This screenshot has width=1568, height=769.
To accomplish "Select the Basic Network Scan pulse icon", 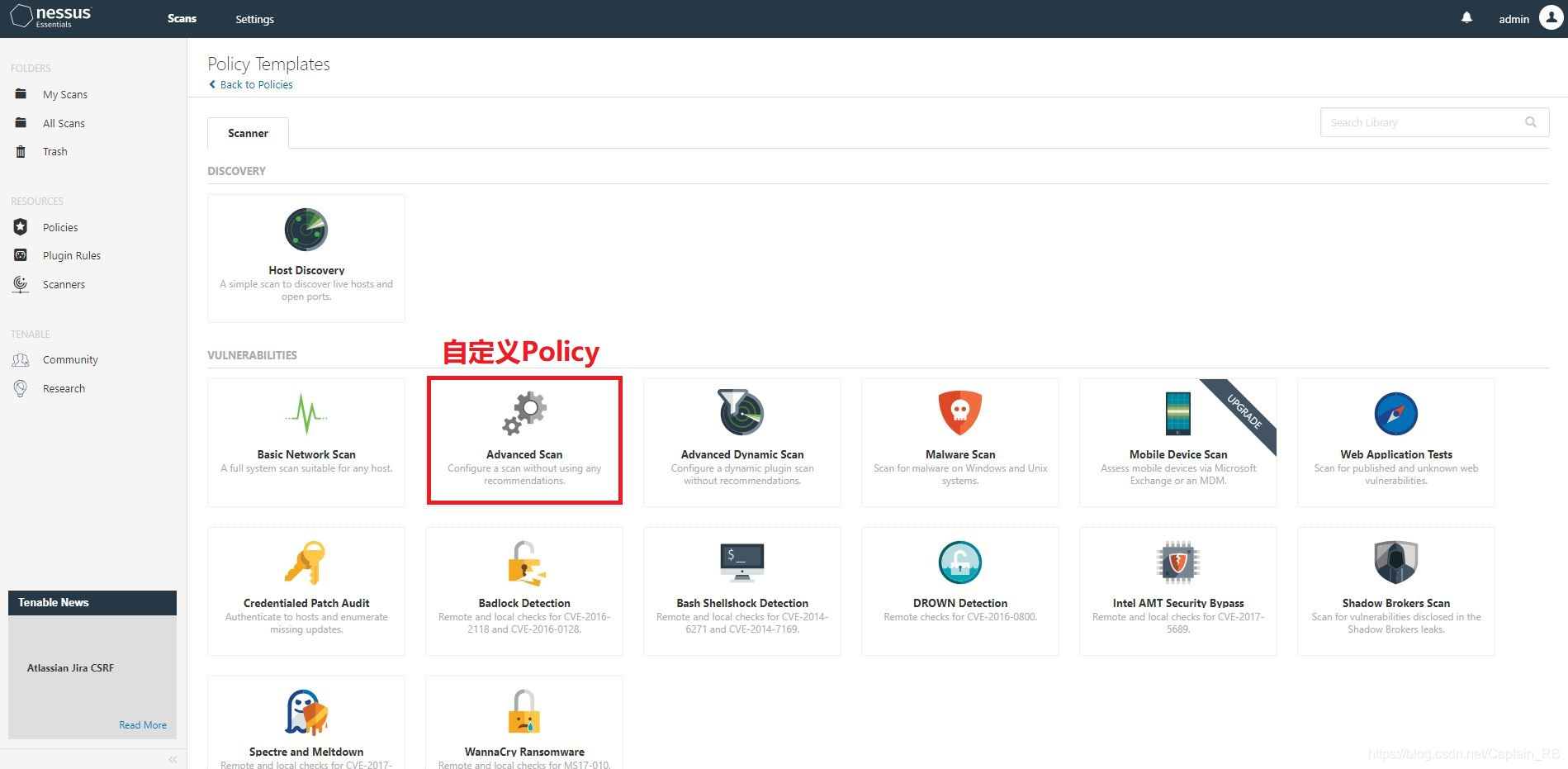I will (x=306, y=414).
